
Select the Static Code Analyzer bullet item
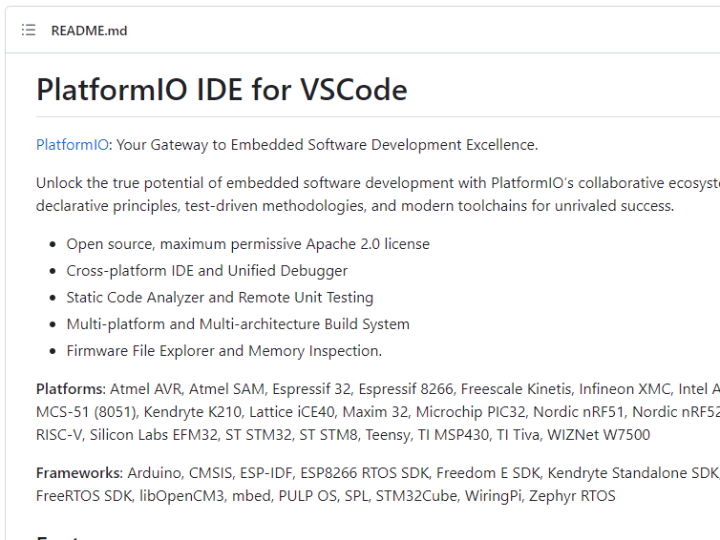(x=220, y=298)
